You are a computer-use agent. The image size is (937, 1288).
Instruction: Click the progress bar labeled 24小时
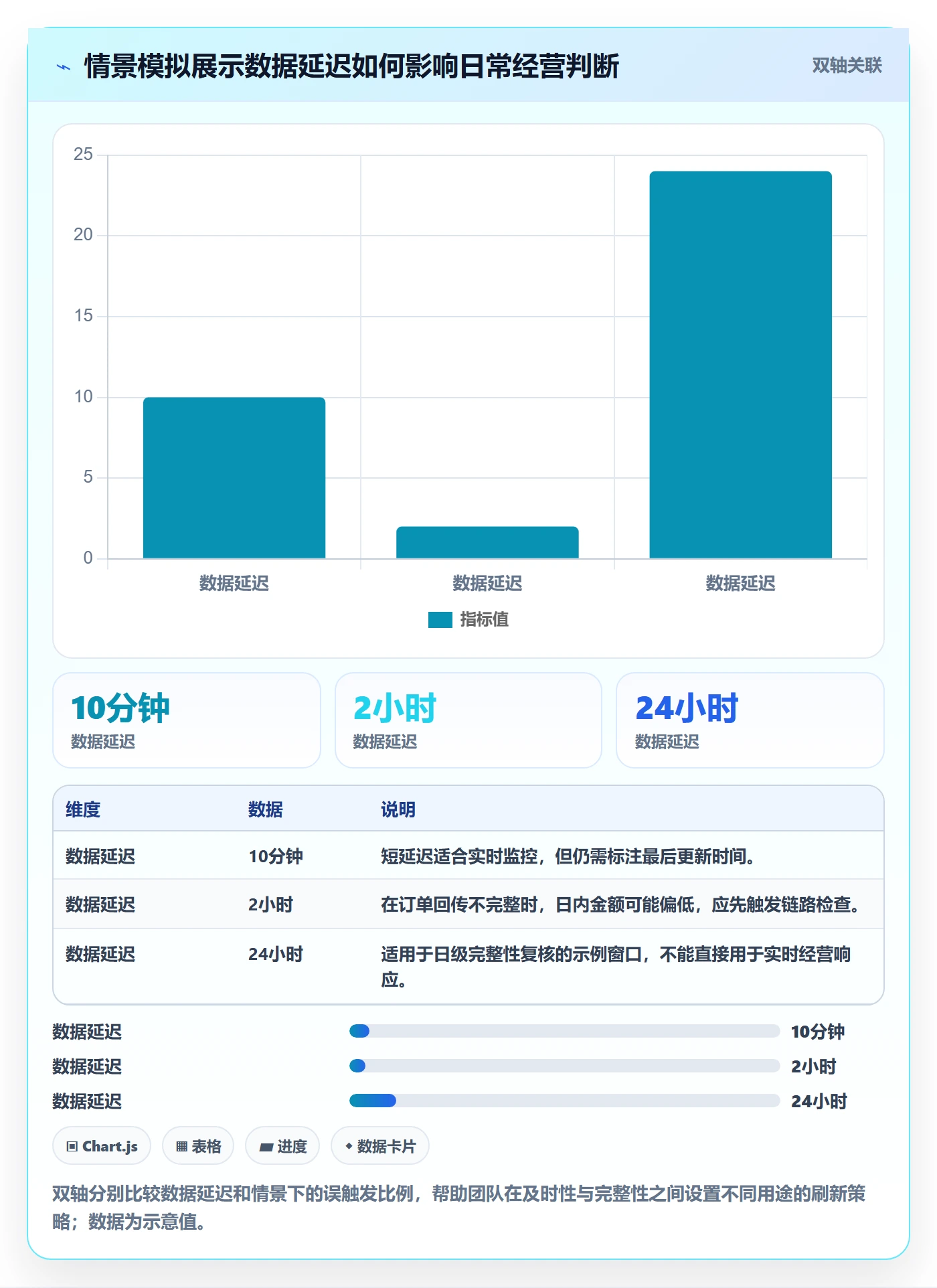tap(564, 1101)
